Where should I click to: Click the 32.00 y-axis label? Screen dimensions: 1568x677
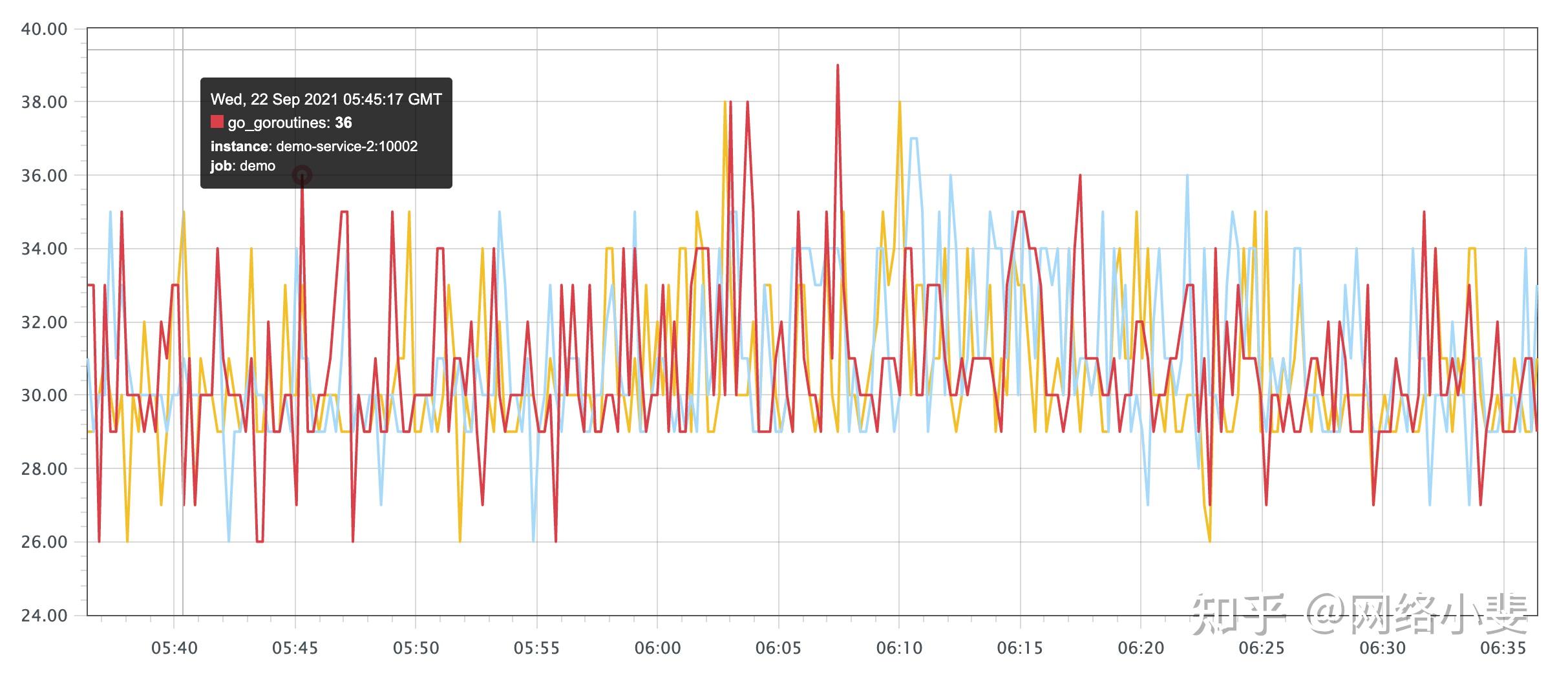point(44,322)
